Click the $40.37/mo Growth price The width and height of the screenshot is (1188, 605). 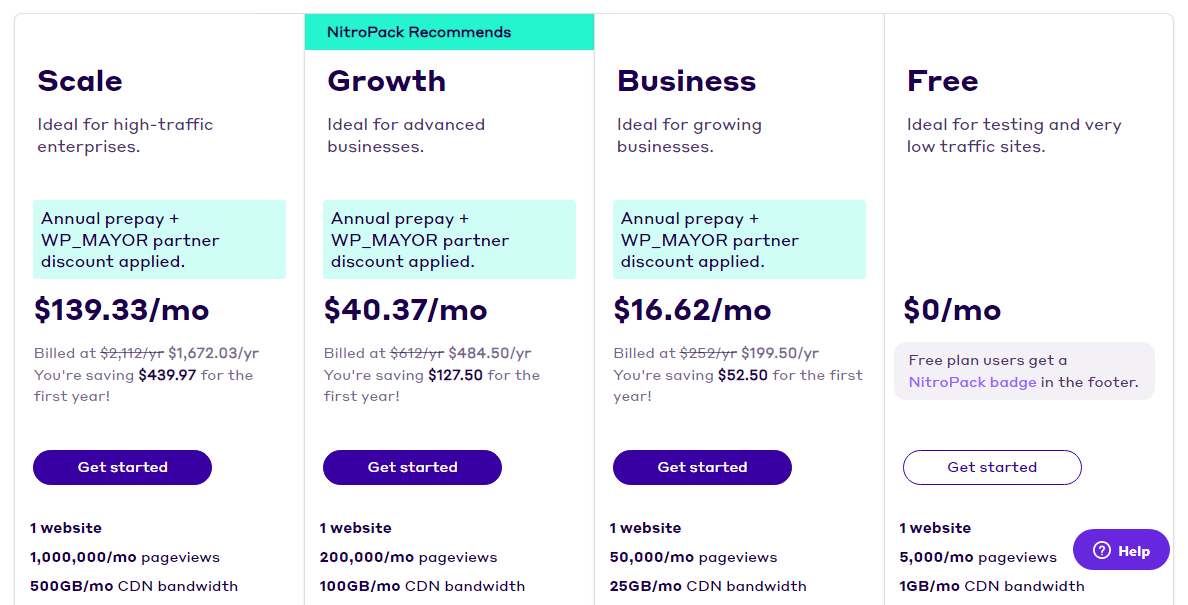[405, 310]
